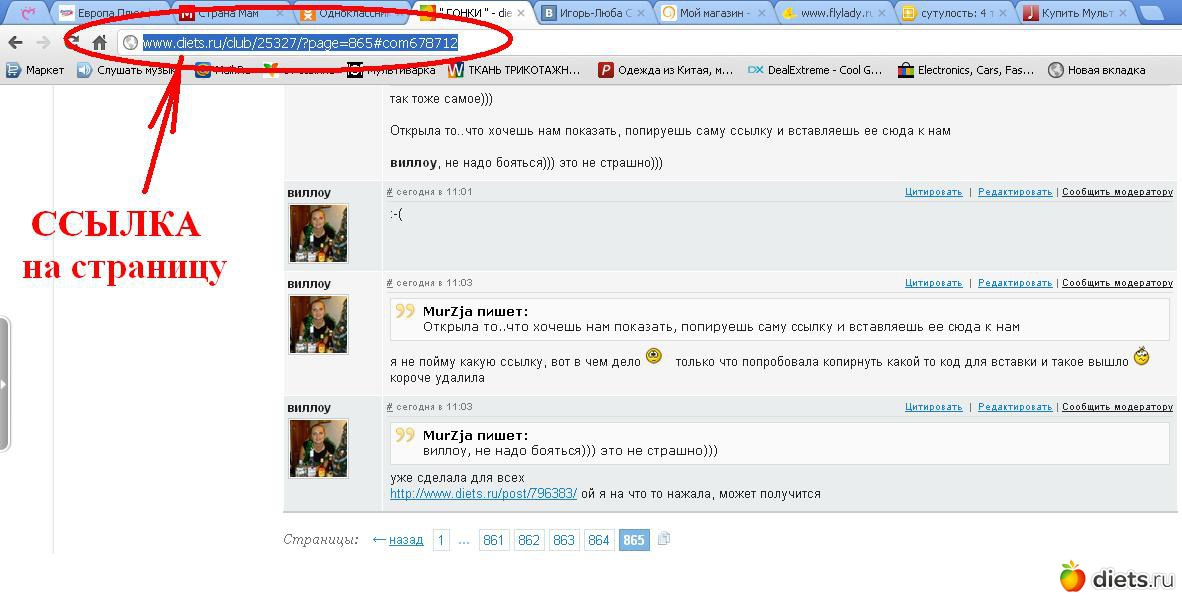Click the # permalink of the 11:01 post

[390, 192]
